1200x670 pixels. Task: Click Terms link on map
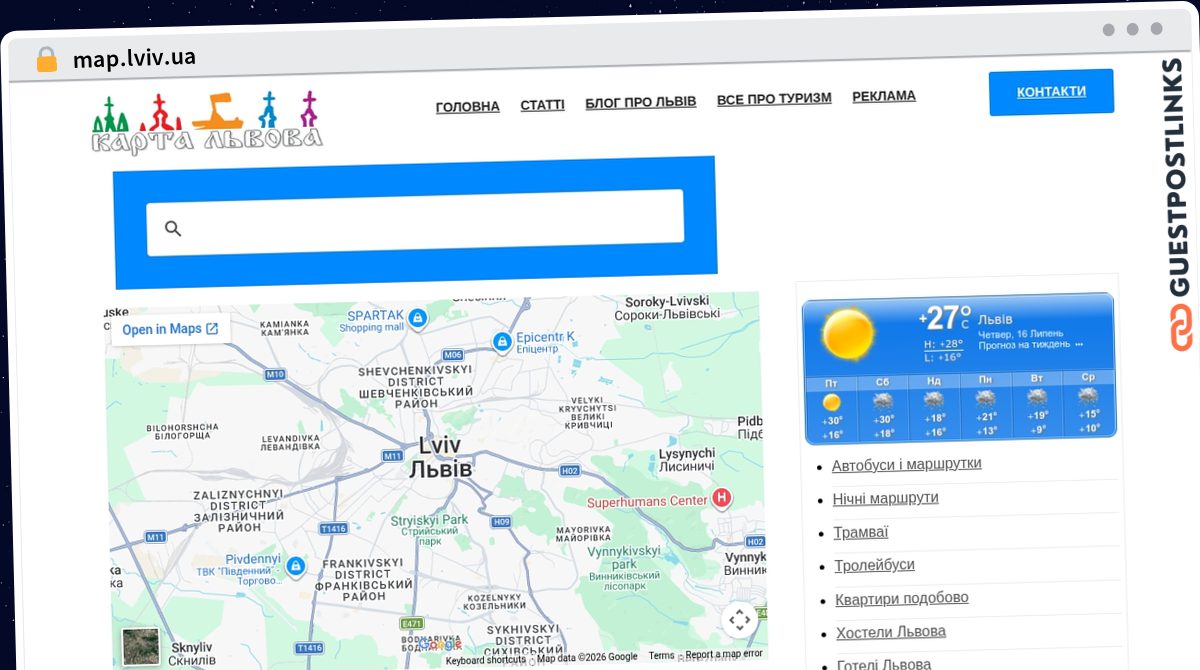point(661,656)
